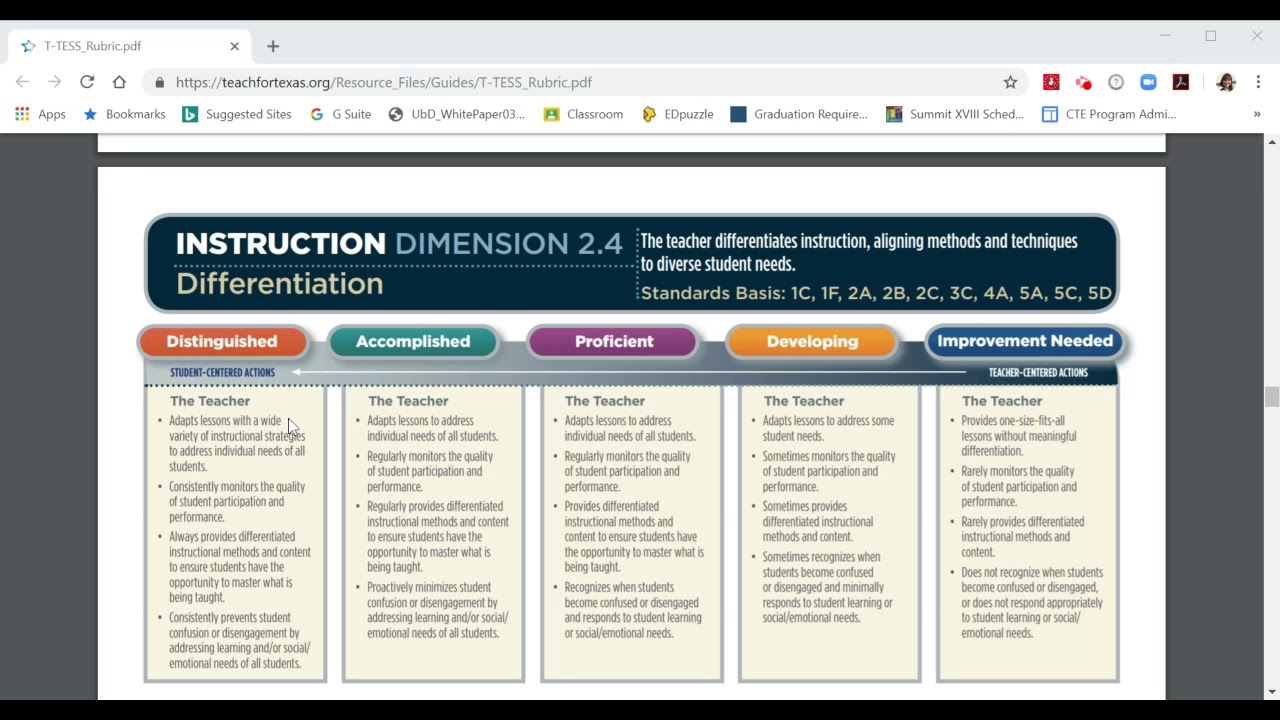Select the T-TESS_Rubric.pdf tab
Image resolution: width=1280 pixels, height=720 pixels.
(130, 46)
